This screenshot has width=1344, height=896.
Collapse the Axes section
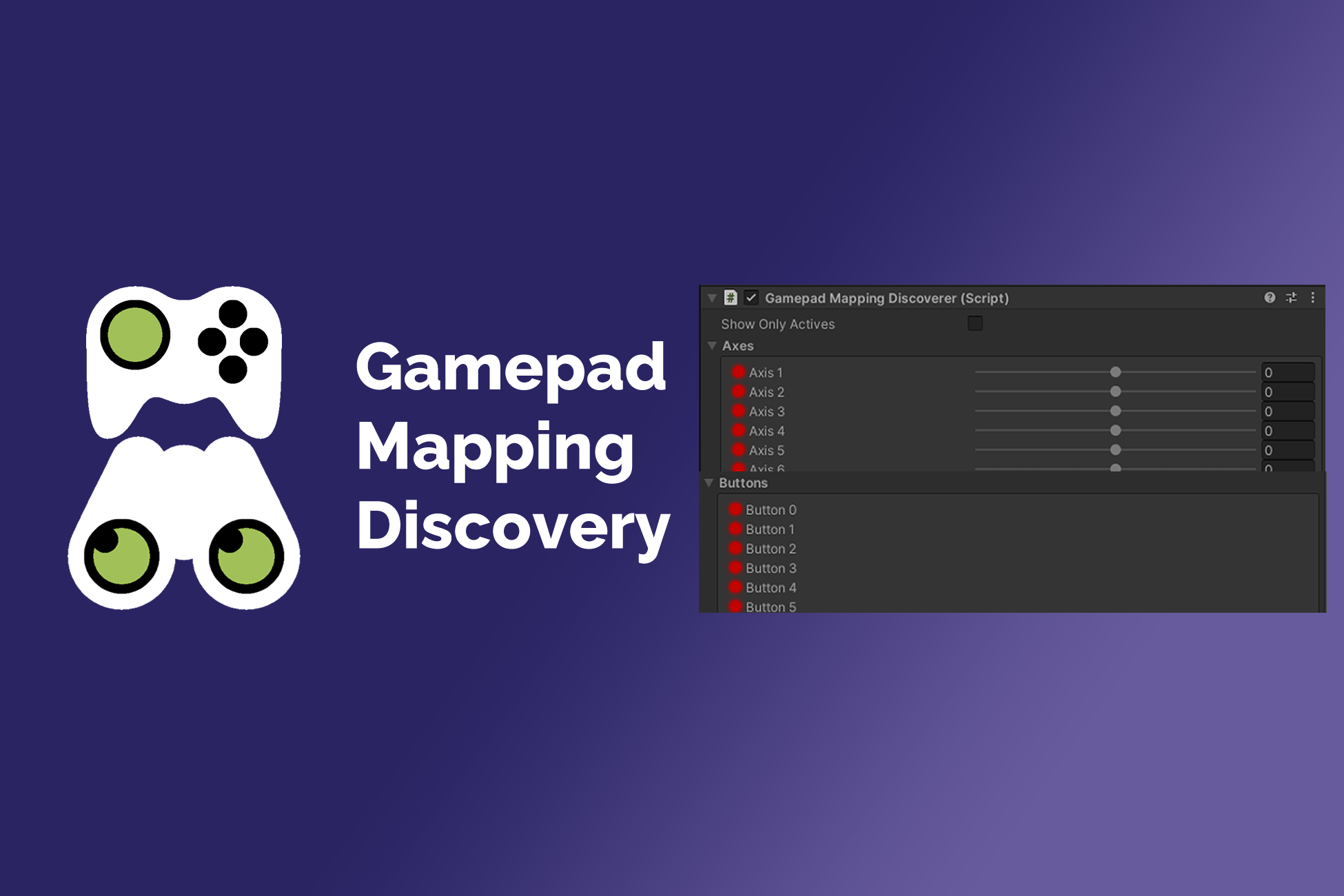point(712,347)
